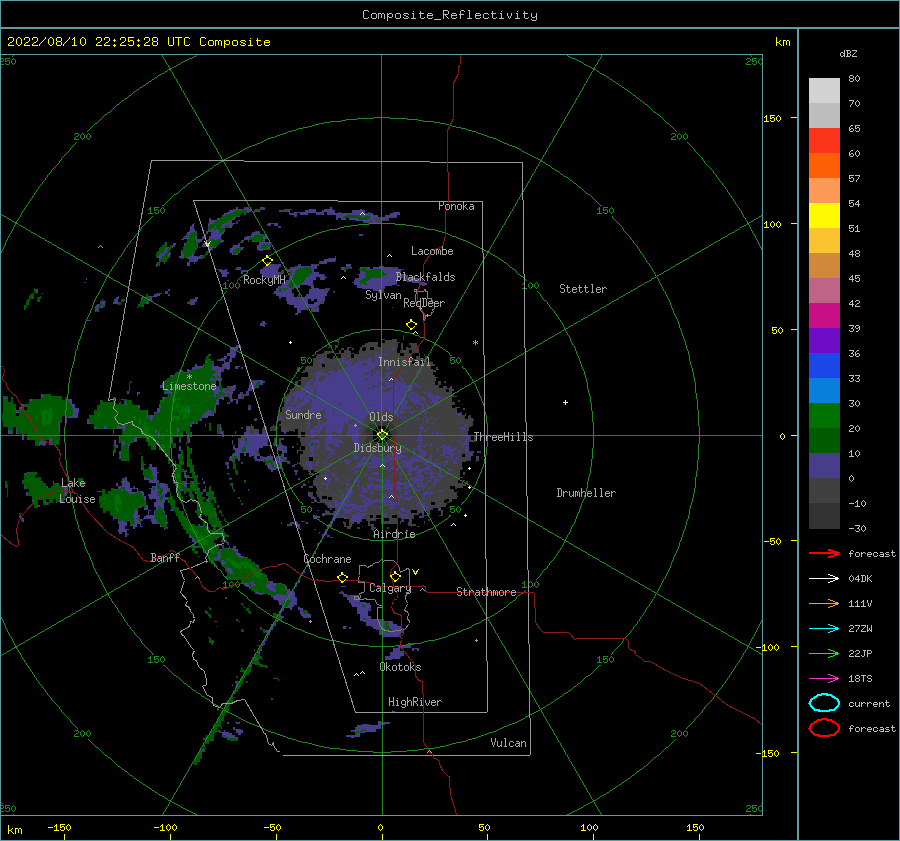Click the Okotoks label
The image size is (900, 841).
(x=400, y=667)
